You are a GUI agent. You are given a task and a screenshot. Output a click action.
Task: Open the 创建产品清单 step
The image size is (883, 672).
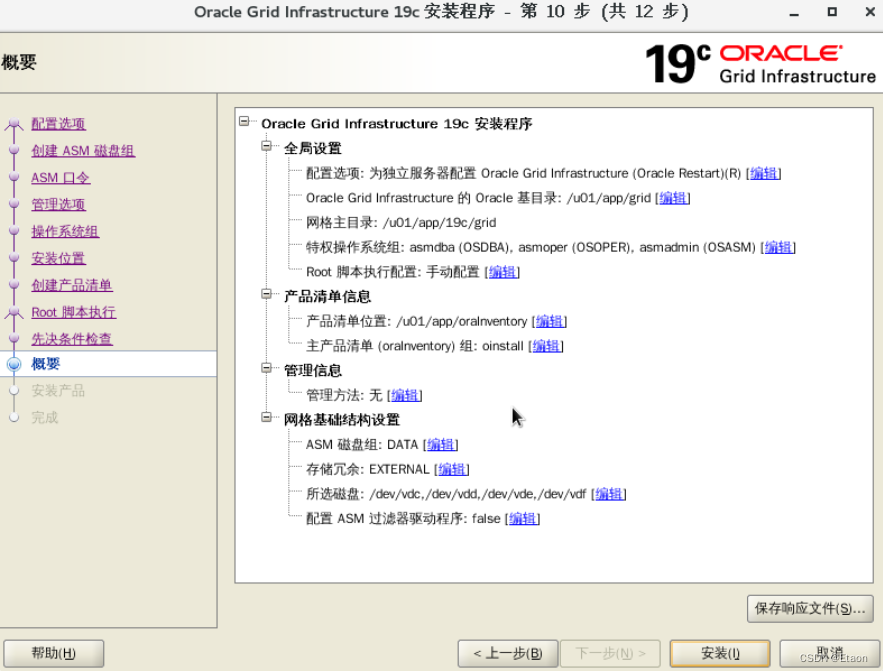[x=72, y=286]
